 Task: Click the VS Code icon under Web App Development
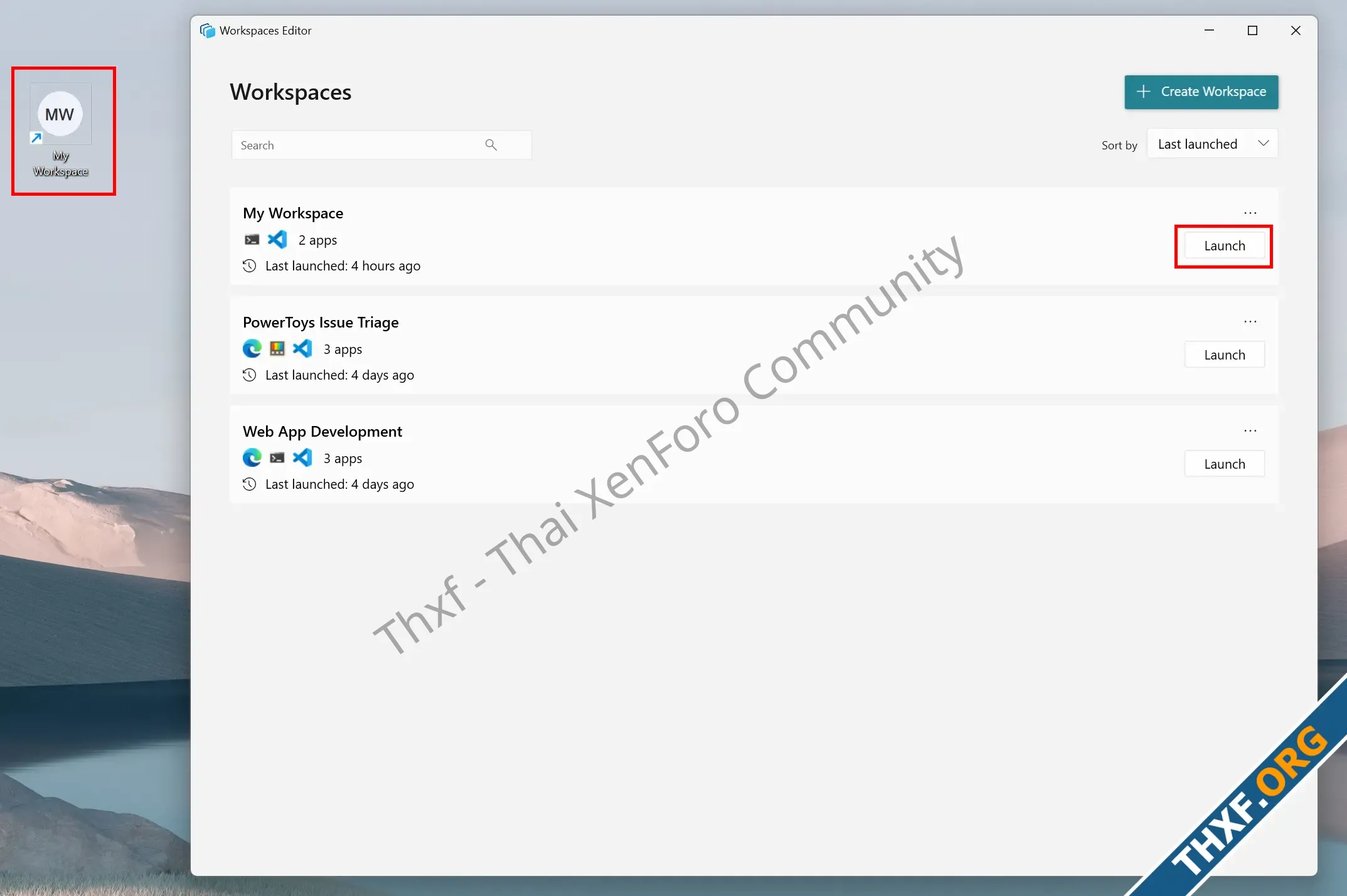[302, 458]
